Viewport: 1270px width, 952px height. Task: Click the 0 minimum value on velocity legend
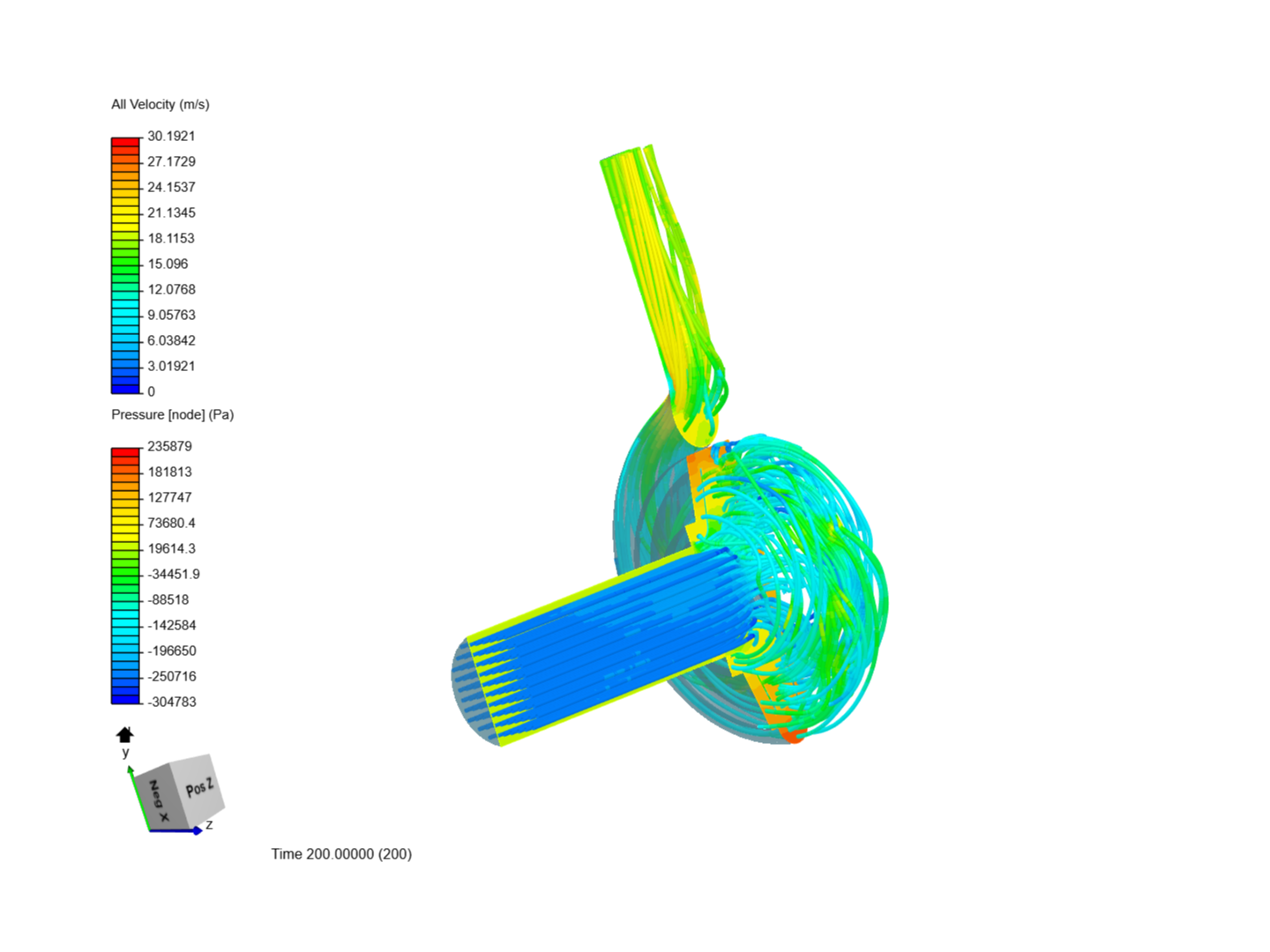(x=151, y=391)
